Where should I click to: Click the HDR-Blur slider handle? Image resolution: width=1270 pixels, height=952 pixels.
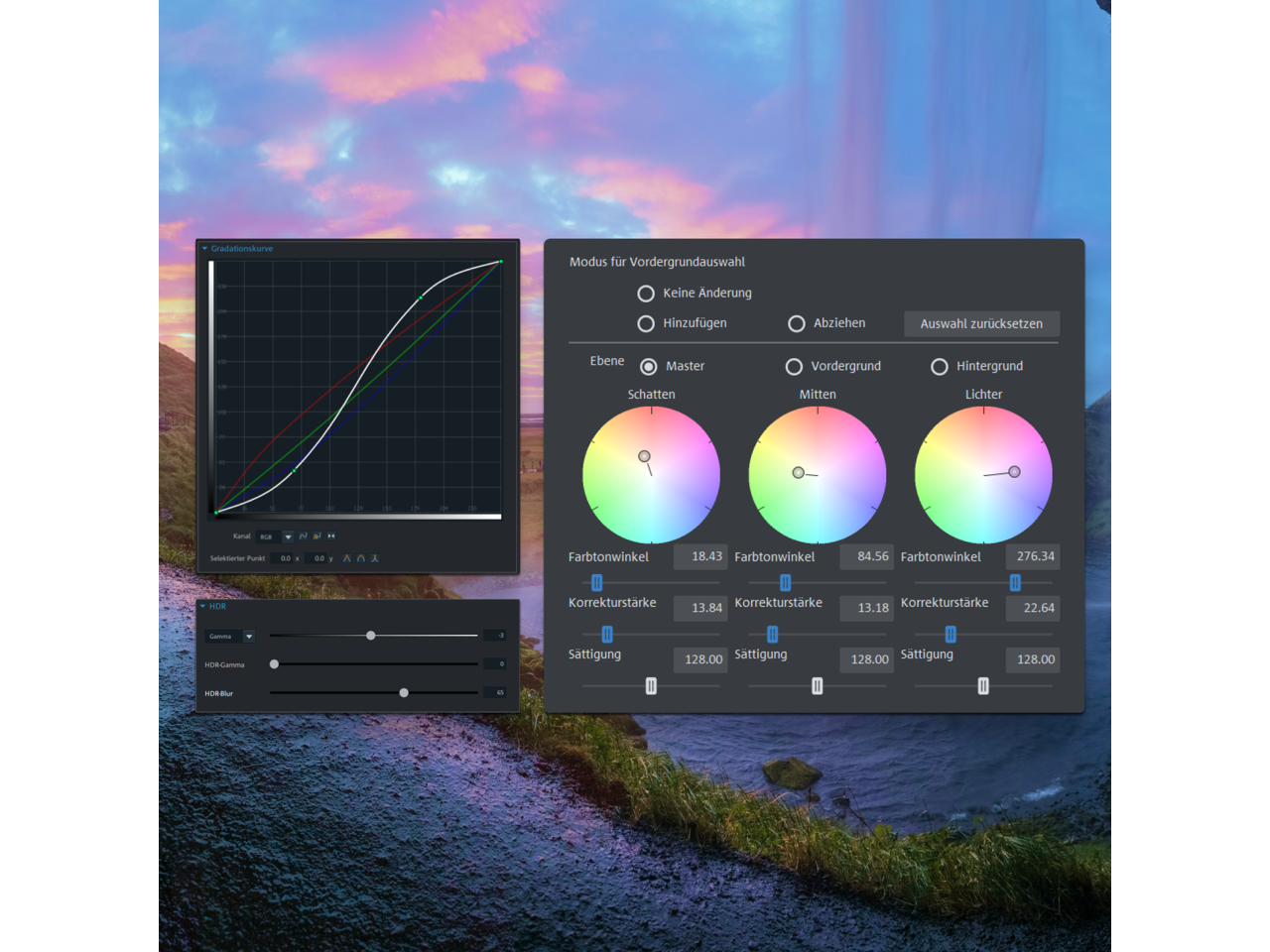click(404, 693)
